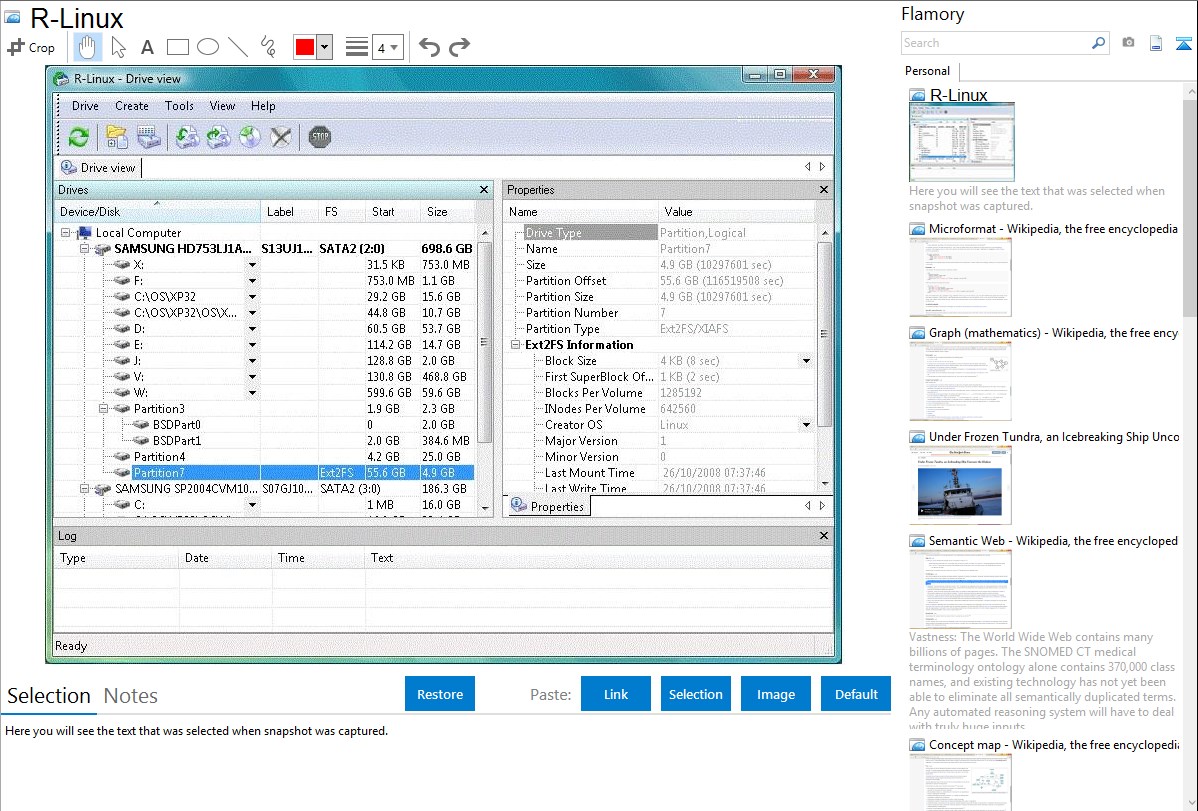This screenshot has height=811, width=1198.
Task: Switch to the Notes tab
Action: pyautogui.click(x=131, y=696)
